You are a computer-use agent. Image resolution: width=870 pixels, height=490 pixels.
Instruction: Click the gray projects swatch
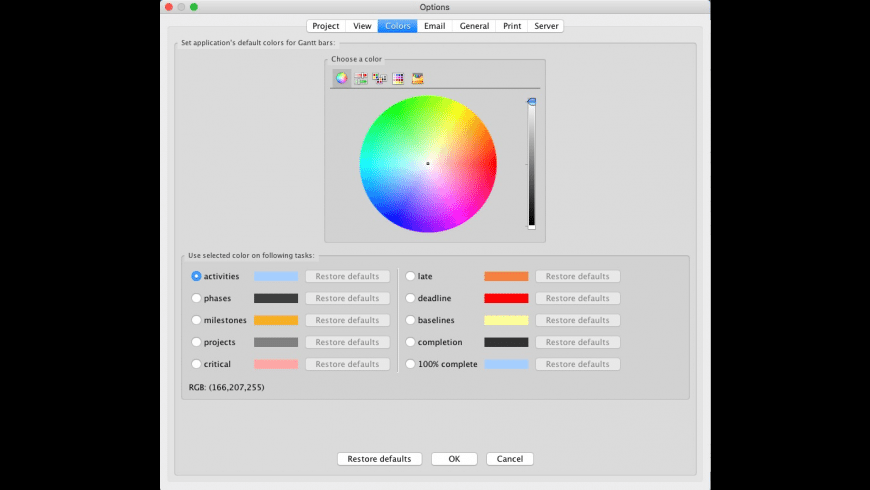coord(276,342)
